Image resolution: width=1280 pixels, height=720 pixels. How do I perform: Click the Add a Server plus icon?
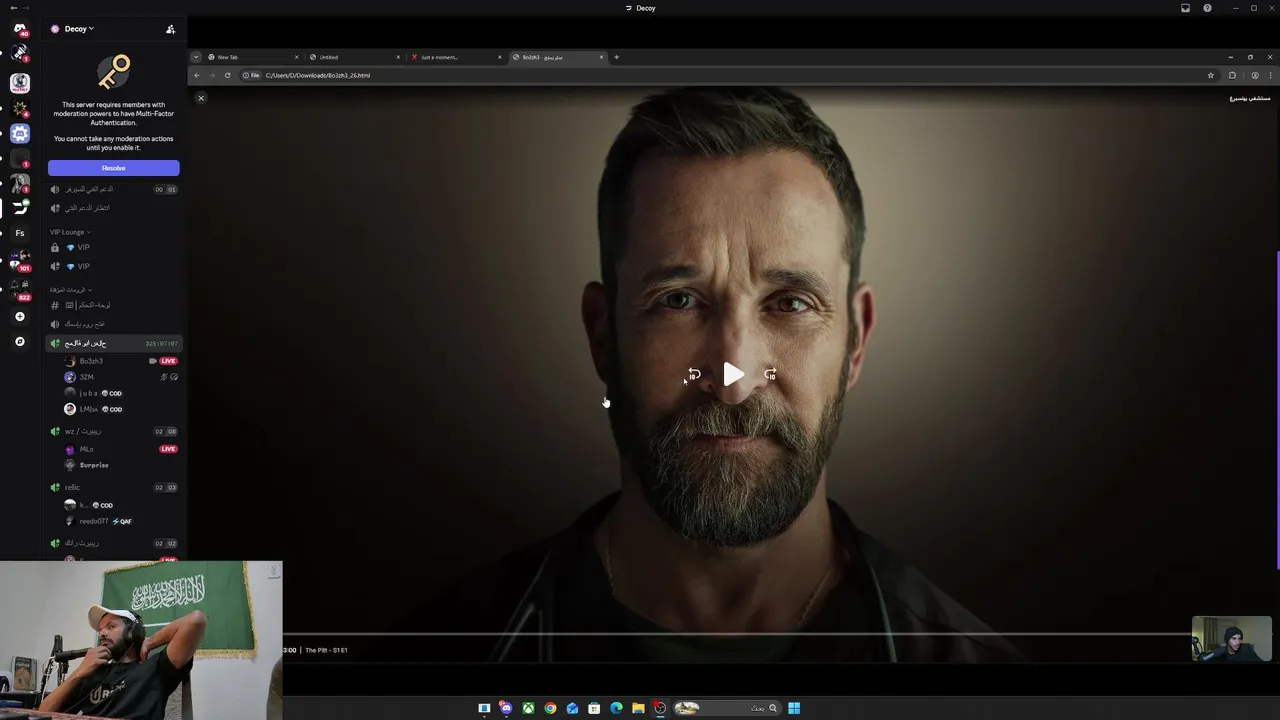tap(20, 316)
